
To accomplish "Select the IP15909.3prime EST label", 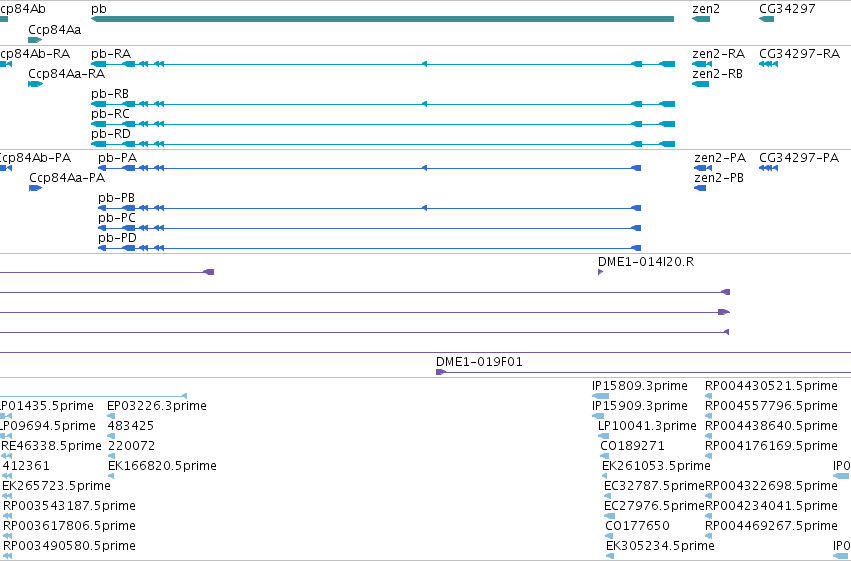I will point(640,406).
